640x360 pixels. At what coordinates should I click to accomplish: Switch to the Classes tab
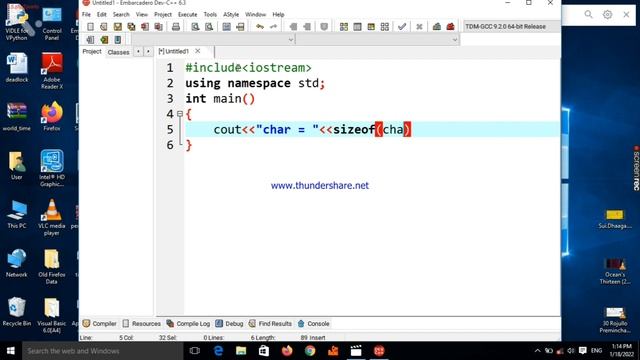pyautogui.click(x=118, y=52)
